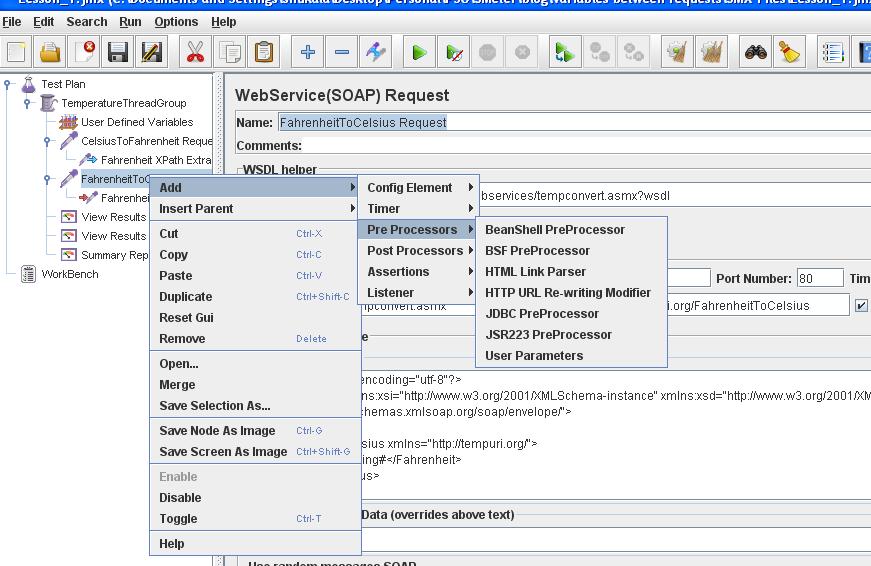Viewport: 871px width, 566px height.
Task: Collapse the TemperatureThreadGroup tree handle
Action: (x=28, y=103)
